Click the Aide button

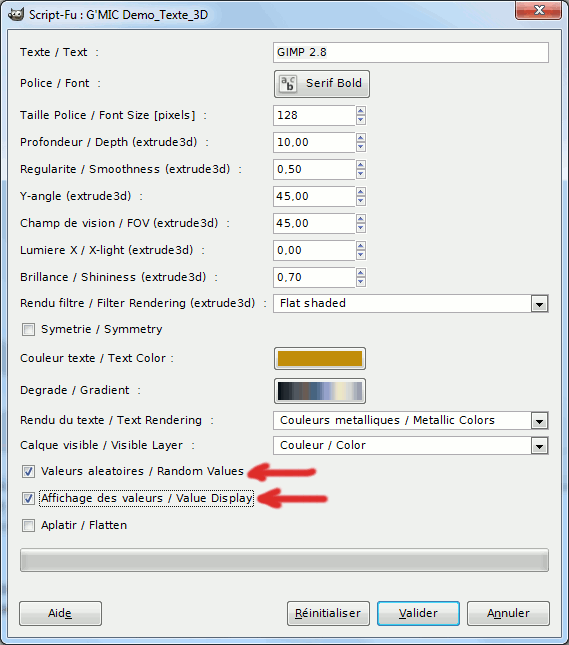pyautogui.click(x=60, y=613)
